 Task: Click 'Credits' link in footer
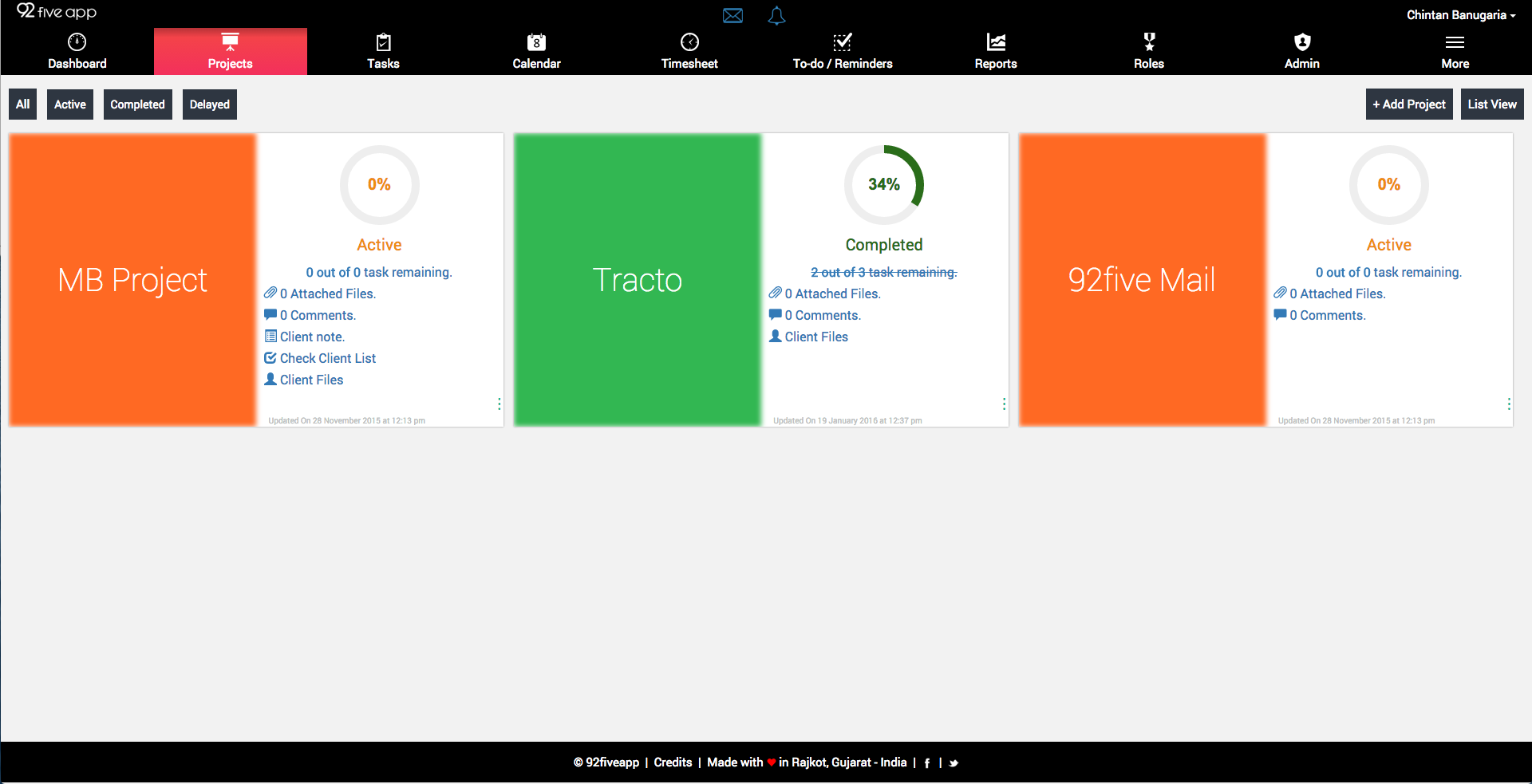(x=673, y=762)
